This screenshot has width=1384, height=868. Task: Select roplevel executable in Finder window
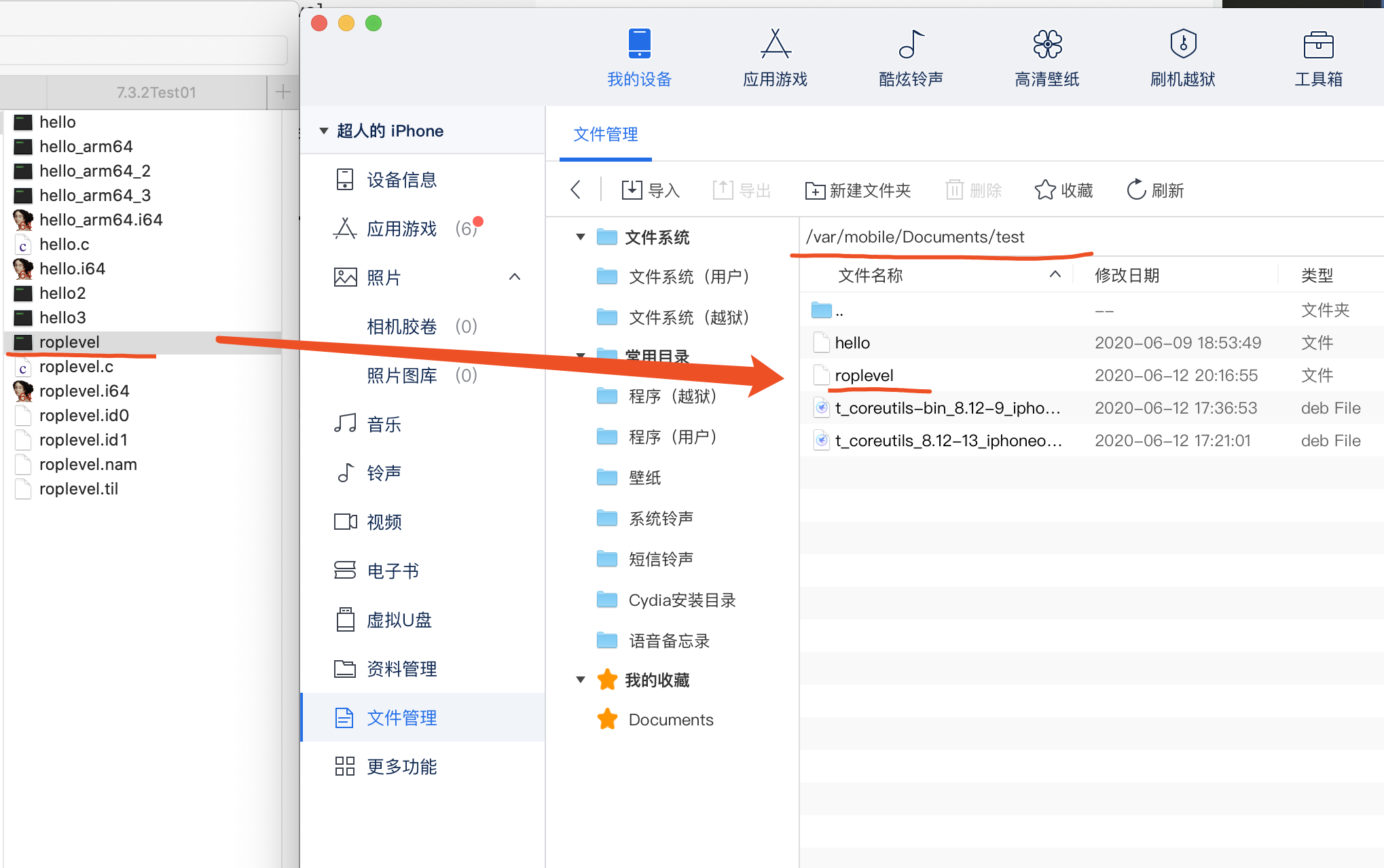click(143, 342)
